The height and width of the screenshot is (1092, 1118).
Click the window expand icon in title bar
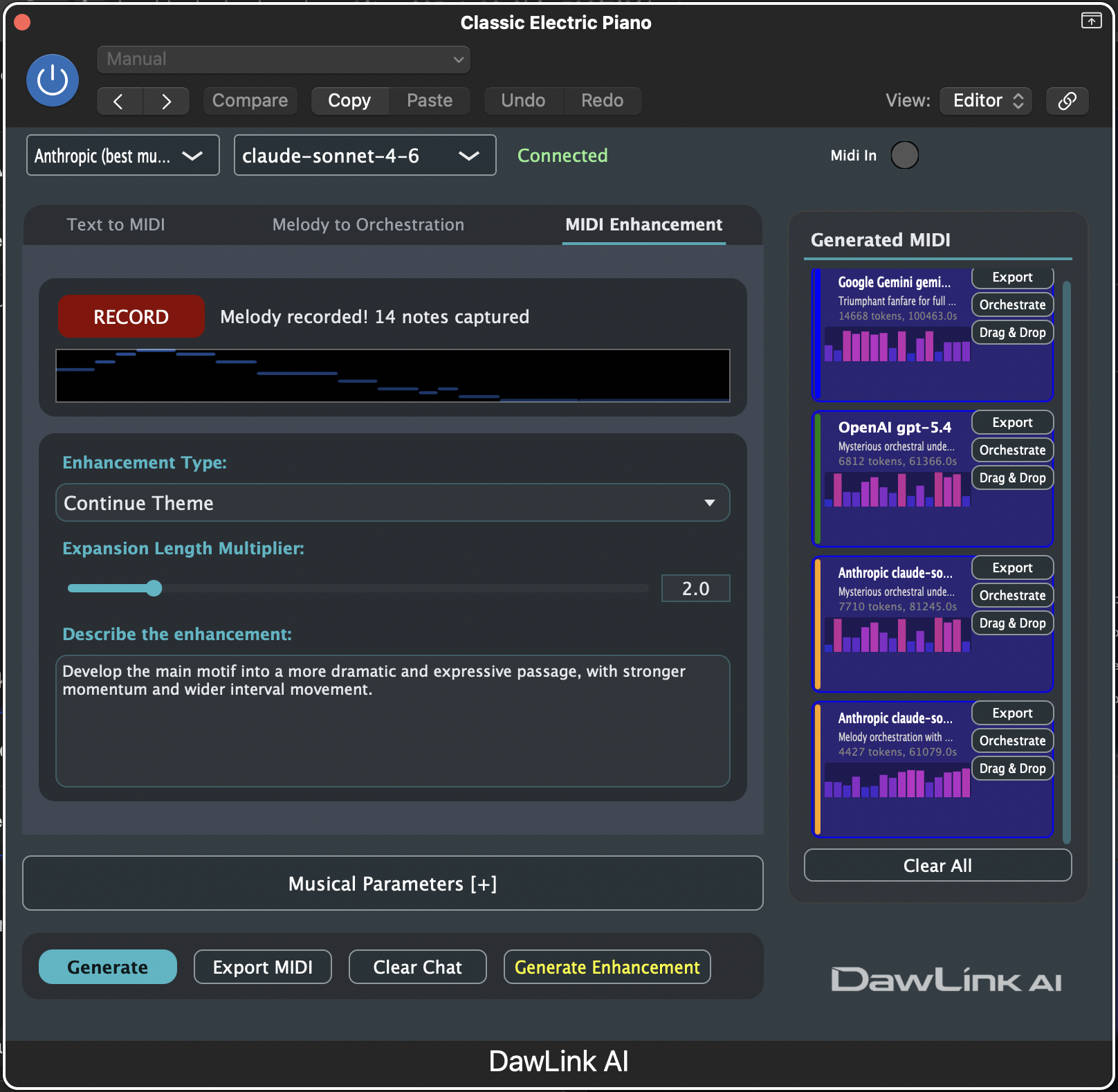click(1091, 21)
